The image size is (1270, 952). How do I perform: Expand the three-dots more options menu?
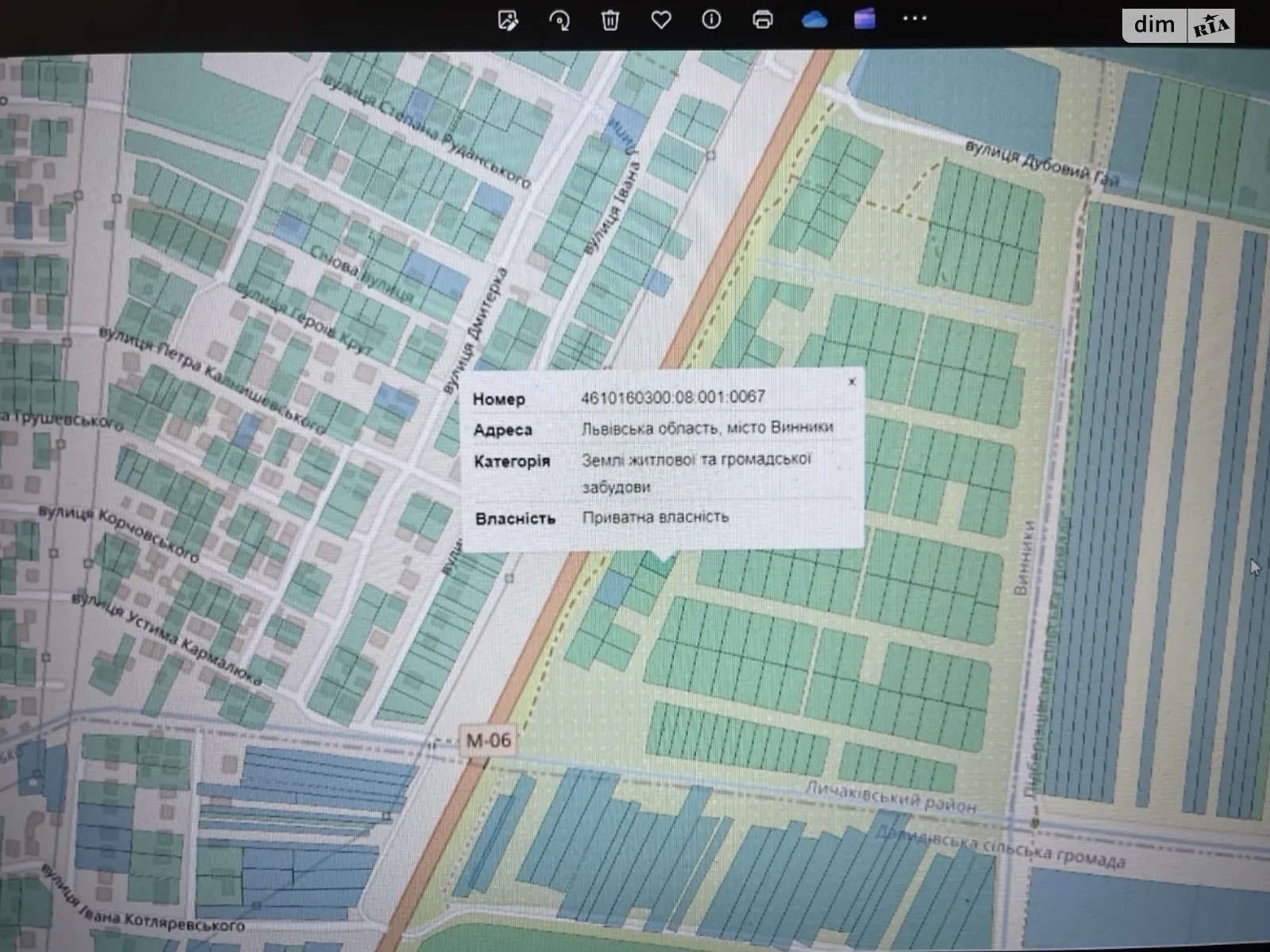pyautogui.click(x=914, y=18)
